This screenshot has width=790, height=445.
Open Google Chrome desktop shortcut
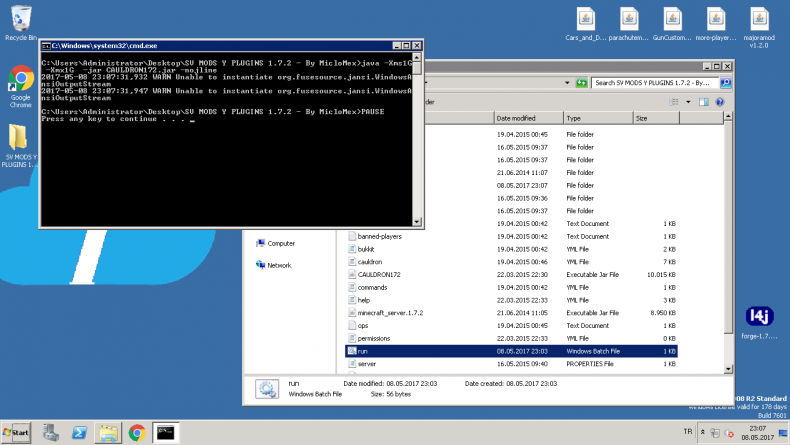pyautogui.click(x=20, y=86)
